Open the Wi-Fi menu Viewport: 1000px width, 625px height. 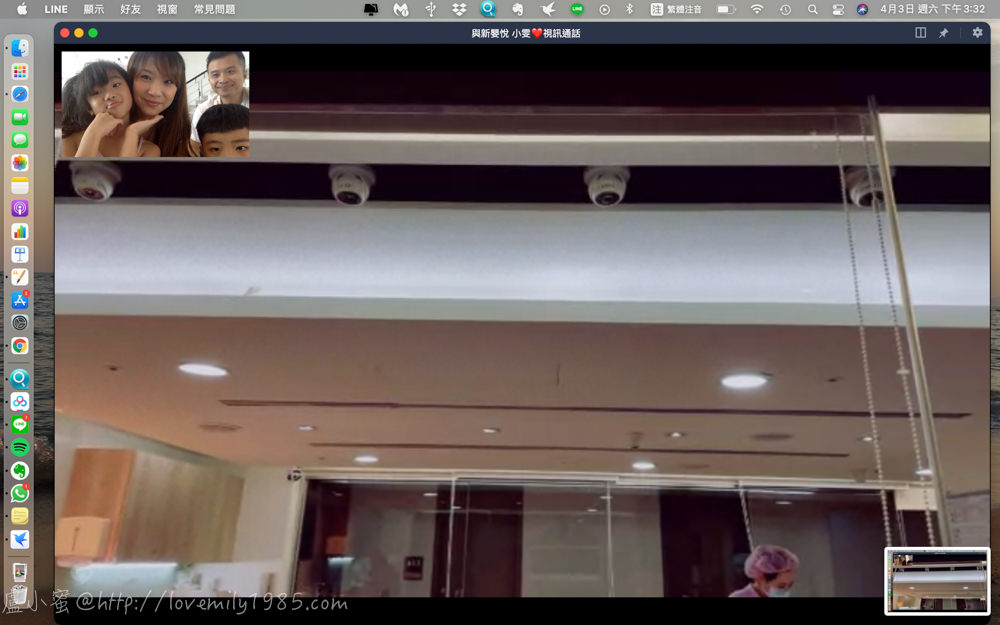point(757,9)
